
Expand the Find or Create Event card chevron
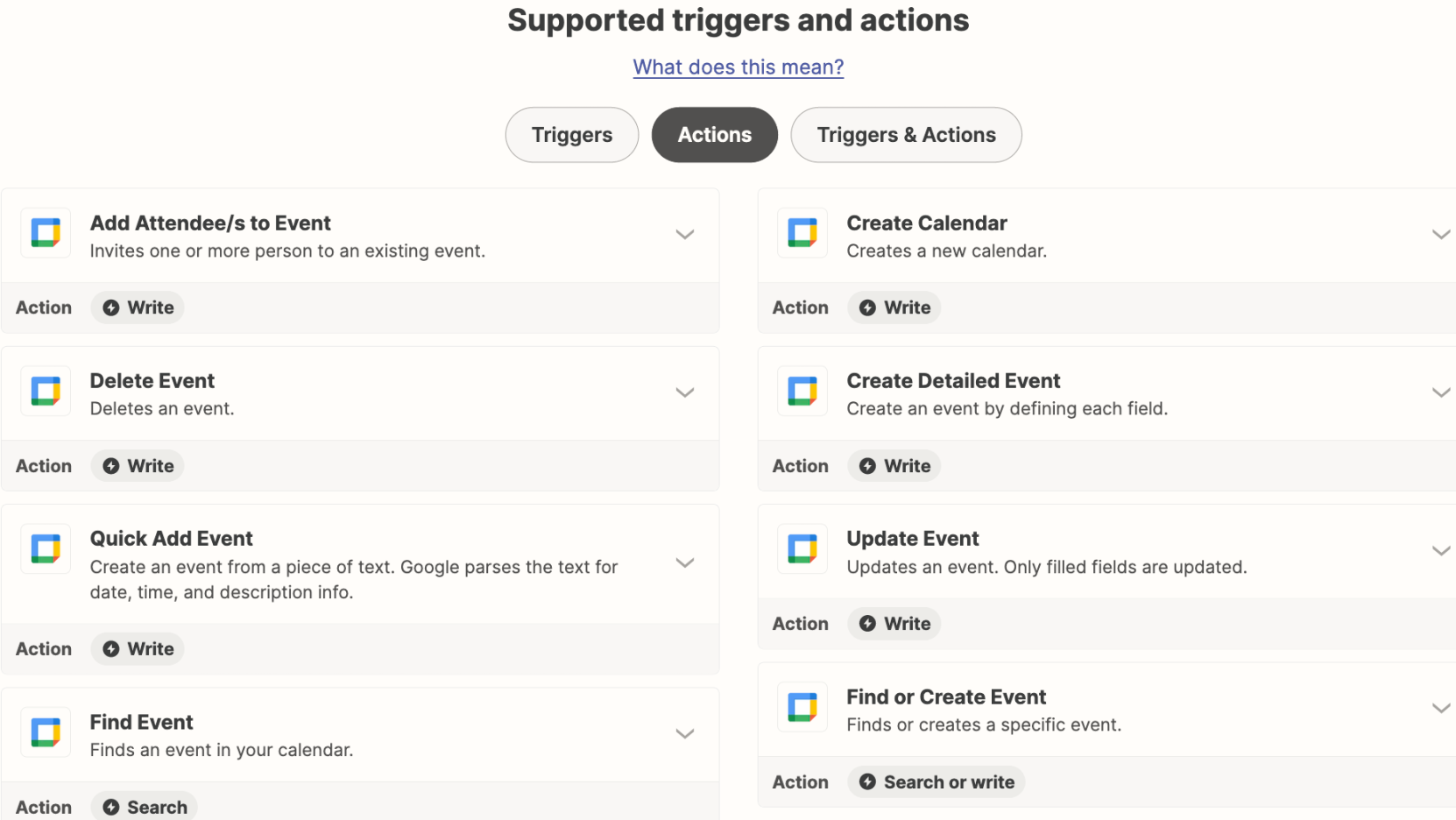click(1441, 708)
